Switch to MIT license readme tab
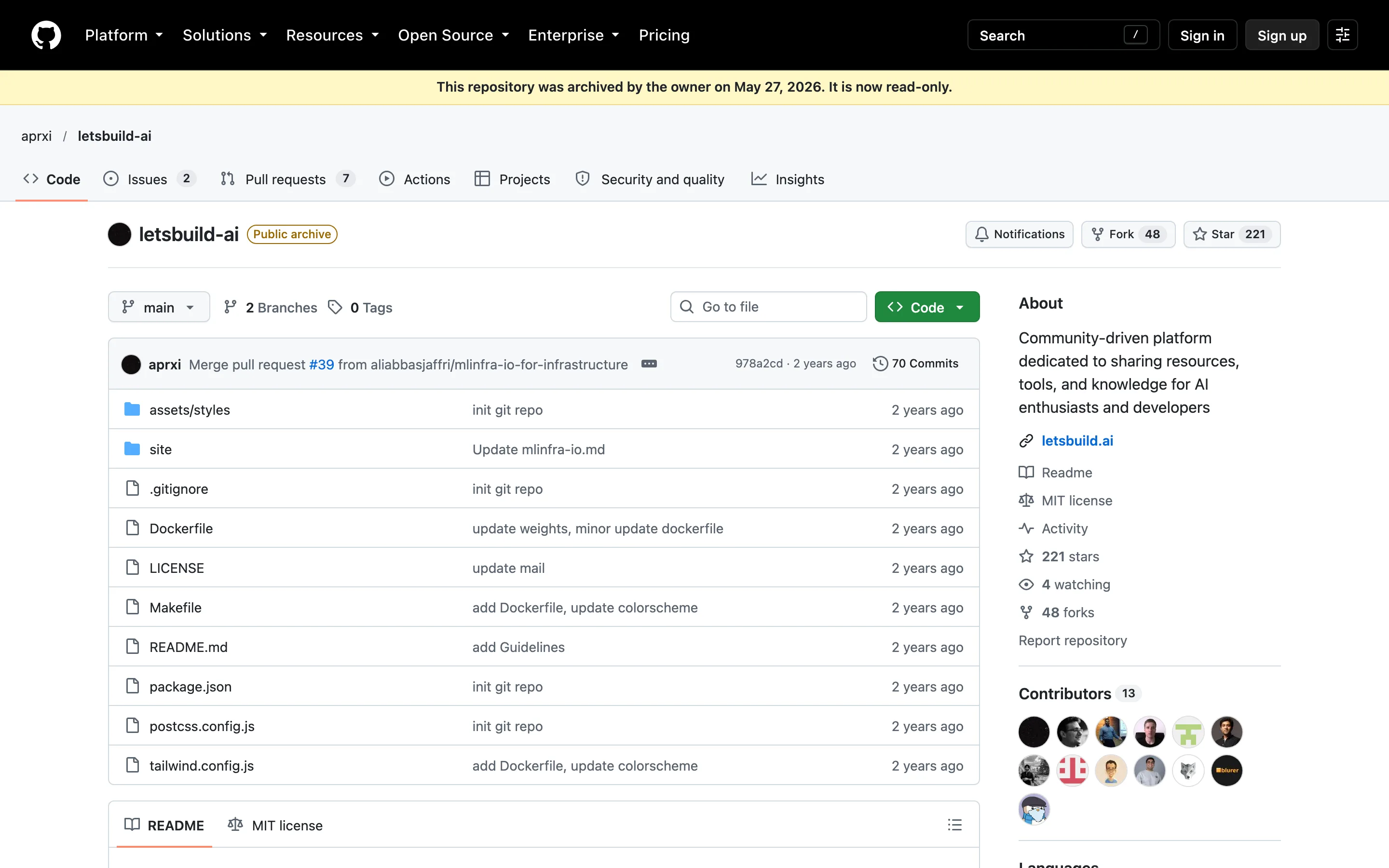This screenshot has height=868, width=1389. [275, 825]
